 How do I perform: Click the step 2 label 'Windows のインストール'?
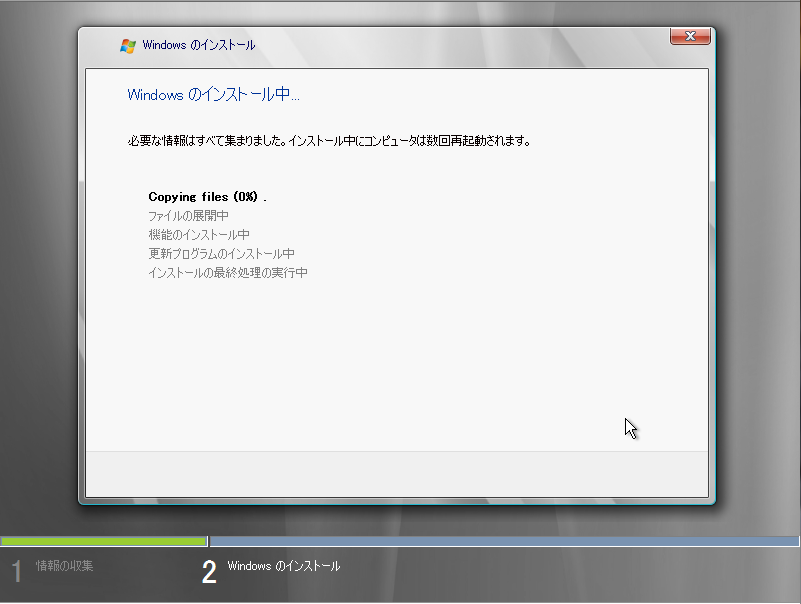pyautogui.click(x=284, y=566)
